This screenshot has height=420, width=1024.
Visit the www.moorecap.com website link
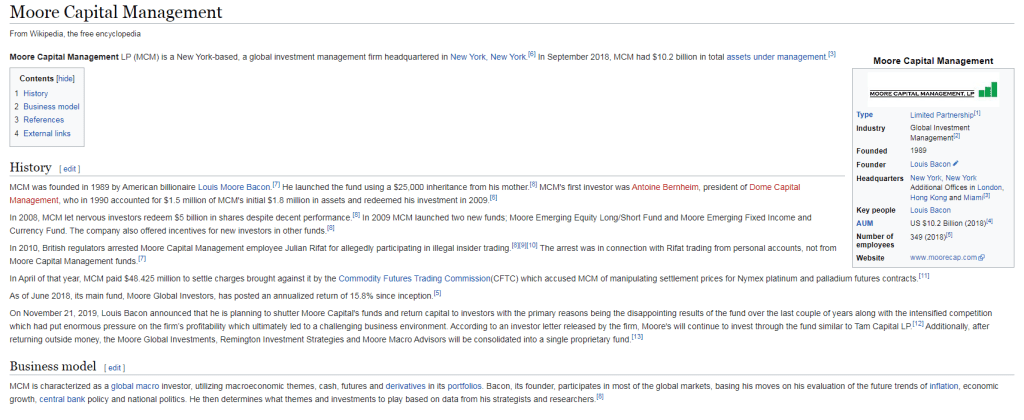tap(943, 257)
